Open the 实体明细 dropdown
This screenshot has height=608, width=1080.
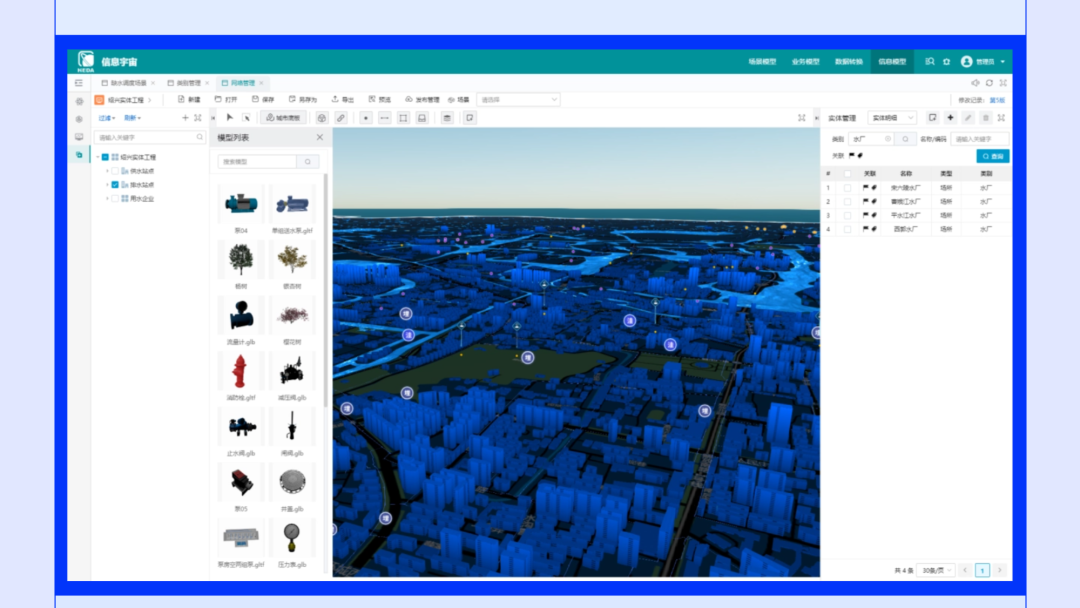[x=891, y=118]
